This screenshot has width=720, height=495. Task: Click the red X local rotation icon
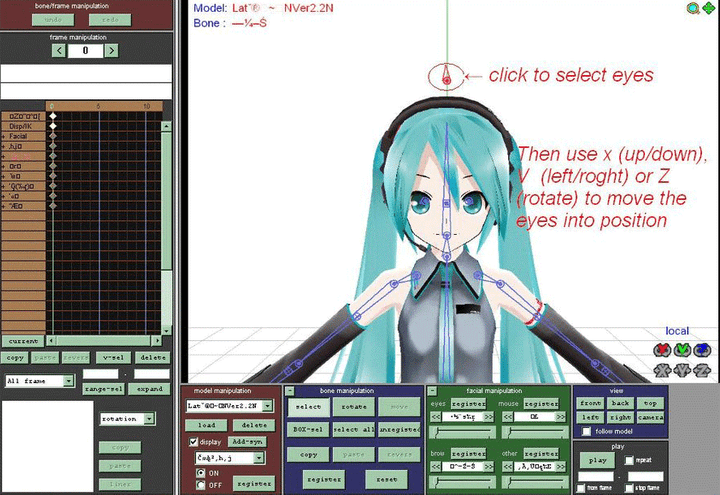pos(662,350)
